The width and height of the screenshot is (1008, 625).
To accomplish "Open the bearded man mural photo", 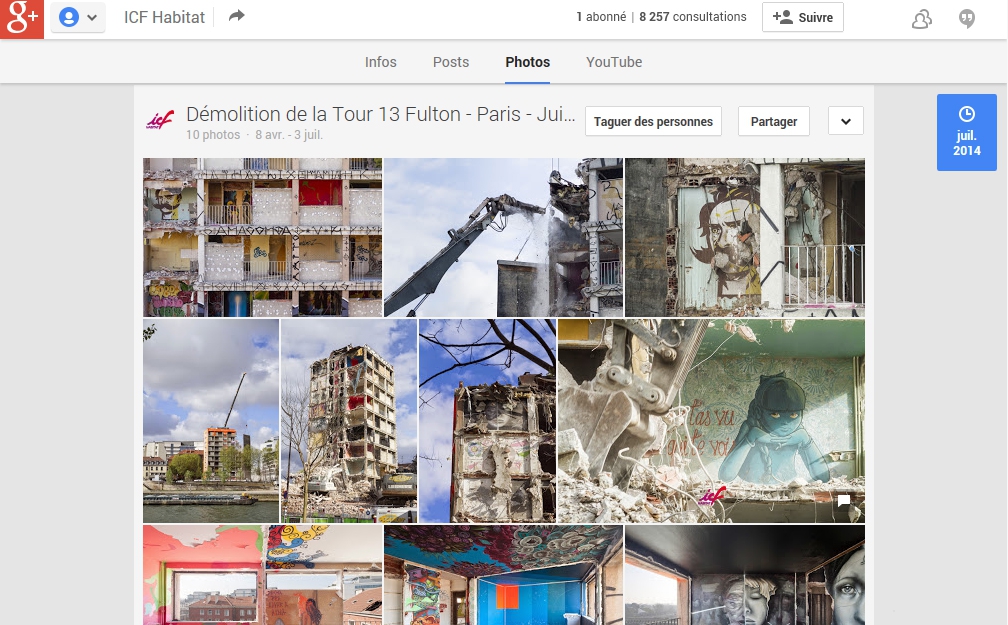I will tap(745, 237).
